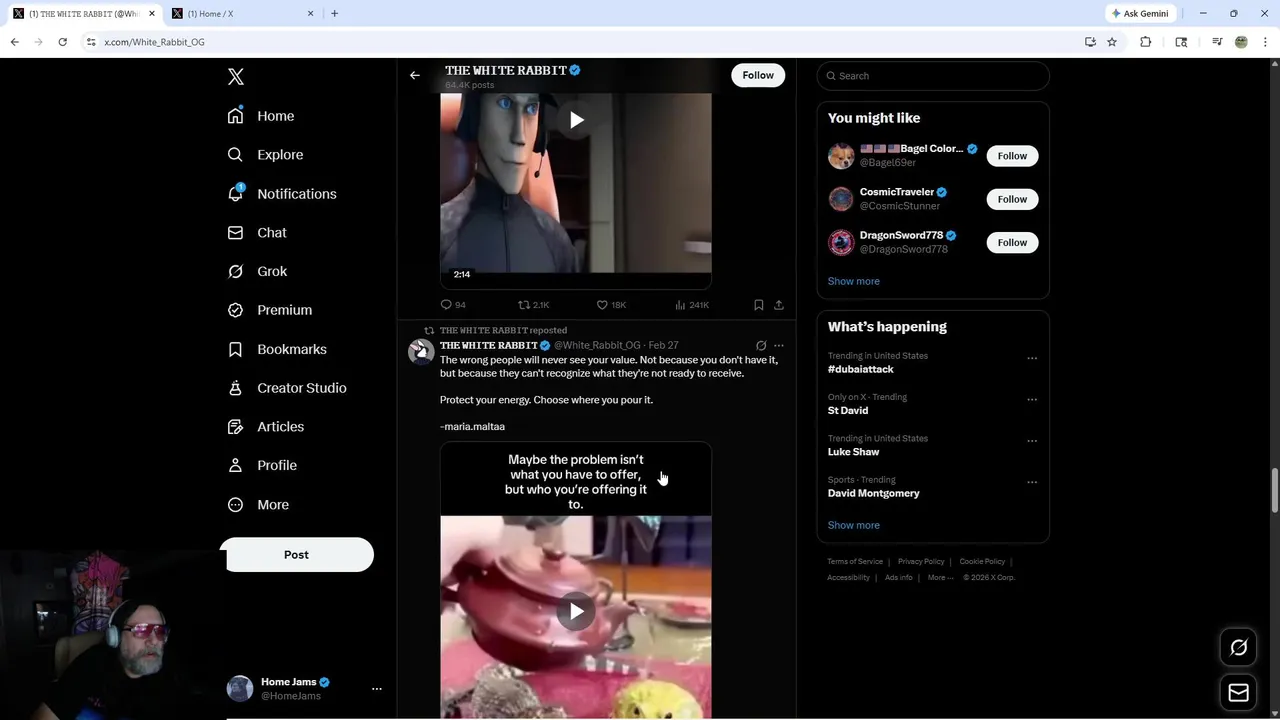Image resolution: width=1280 pixels, height=720 pixels.
Task: Open Bookmarks in left navigation
Action: [x=277, y=349]
